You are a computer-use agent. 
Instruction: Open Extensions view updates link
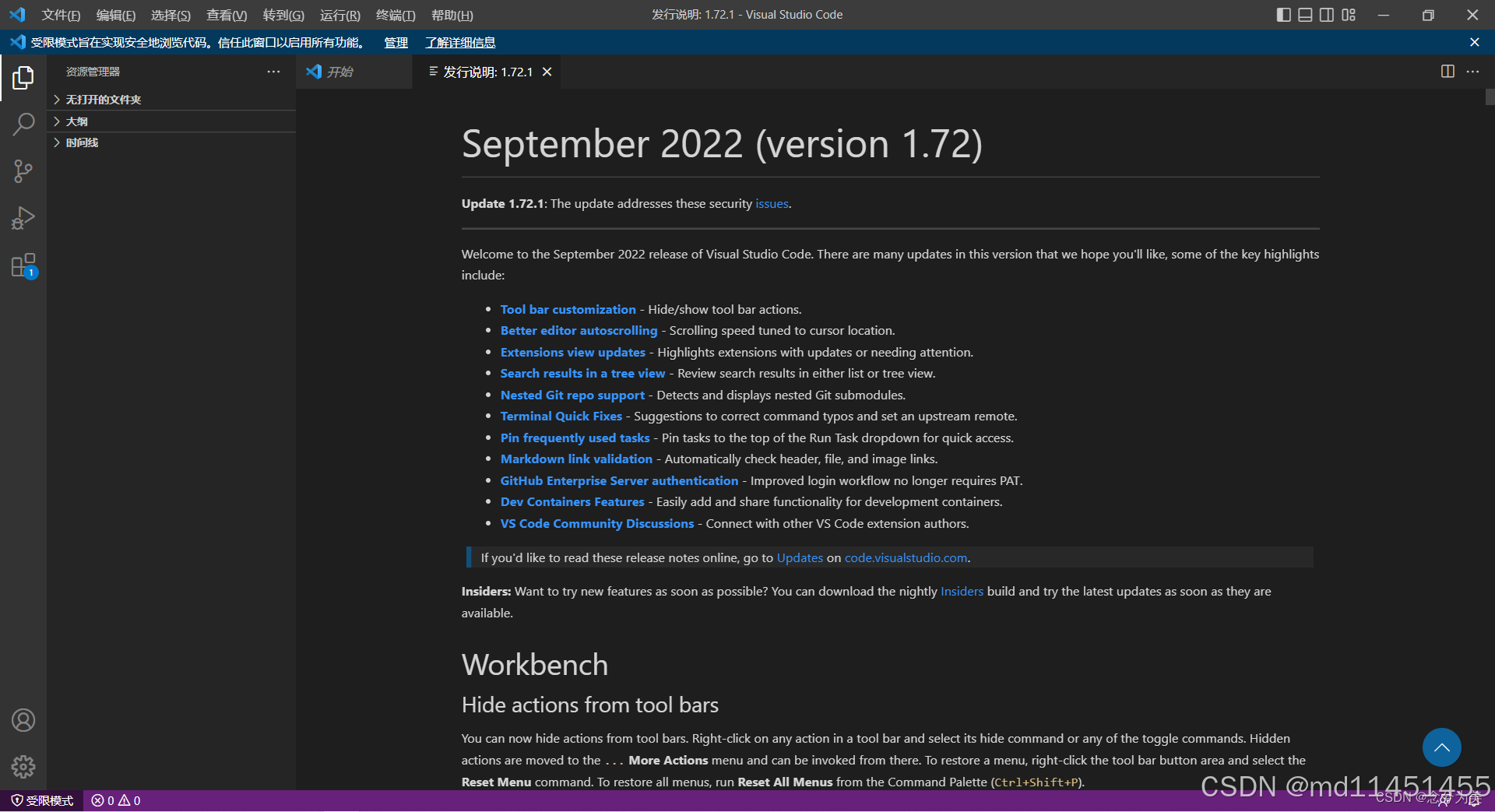pos(573,352)
